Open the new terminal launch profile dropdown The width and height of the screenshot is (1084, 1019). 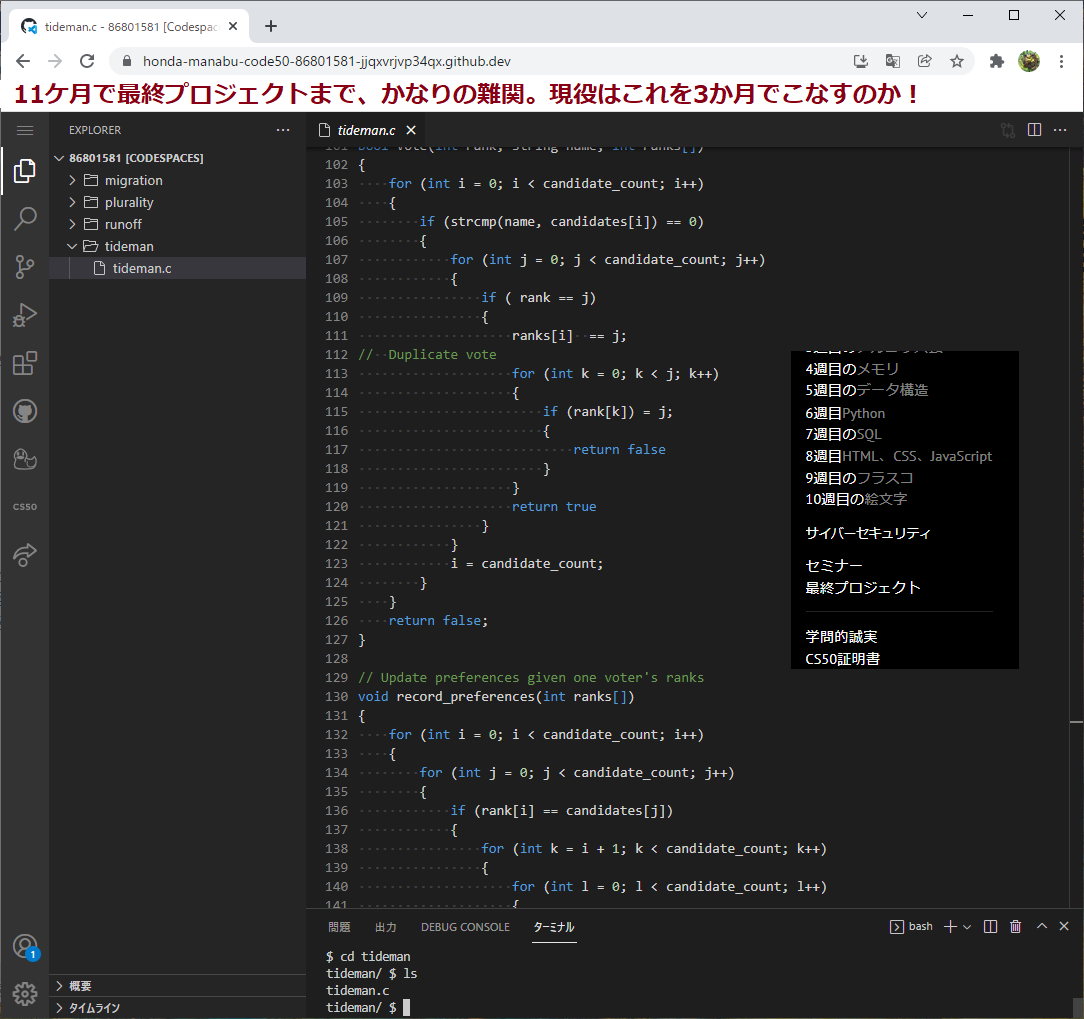tap(967, 927)
